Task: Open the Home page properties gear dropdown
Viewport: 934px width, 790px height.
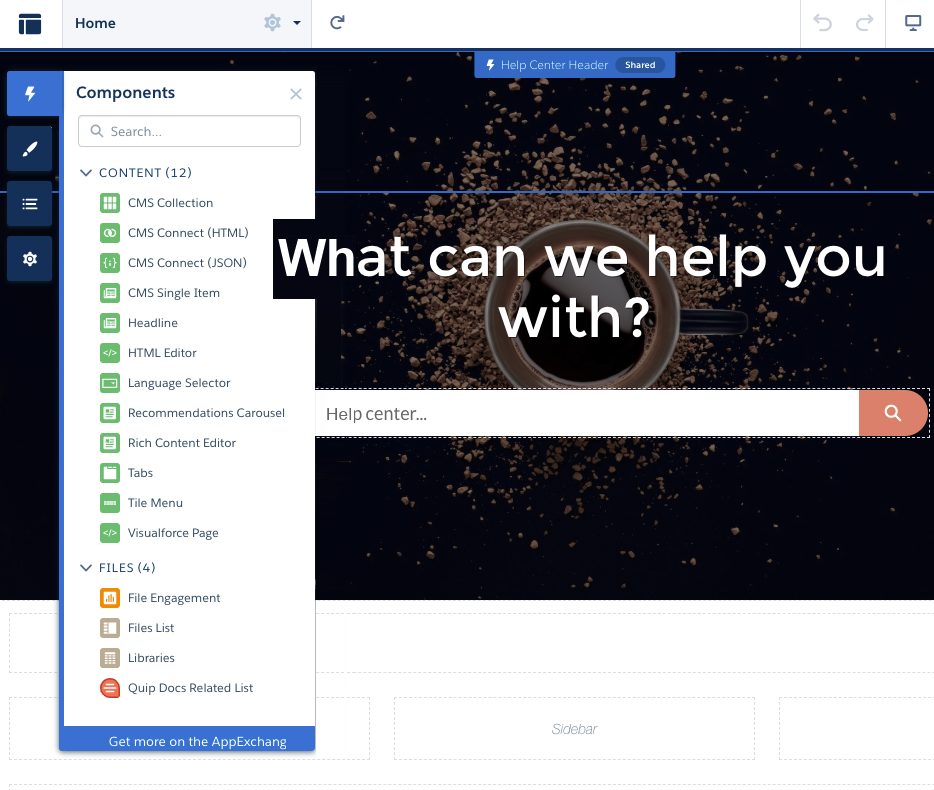Action: coord(280,23)
